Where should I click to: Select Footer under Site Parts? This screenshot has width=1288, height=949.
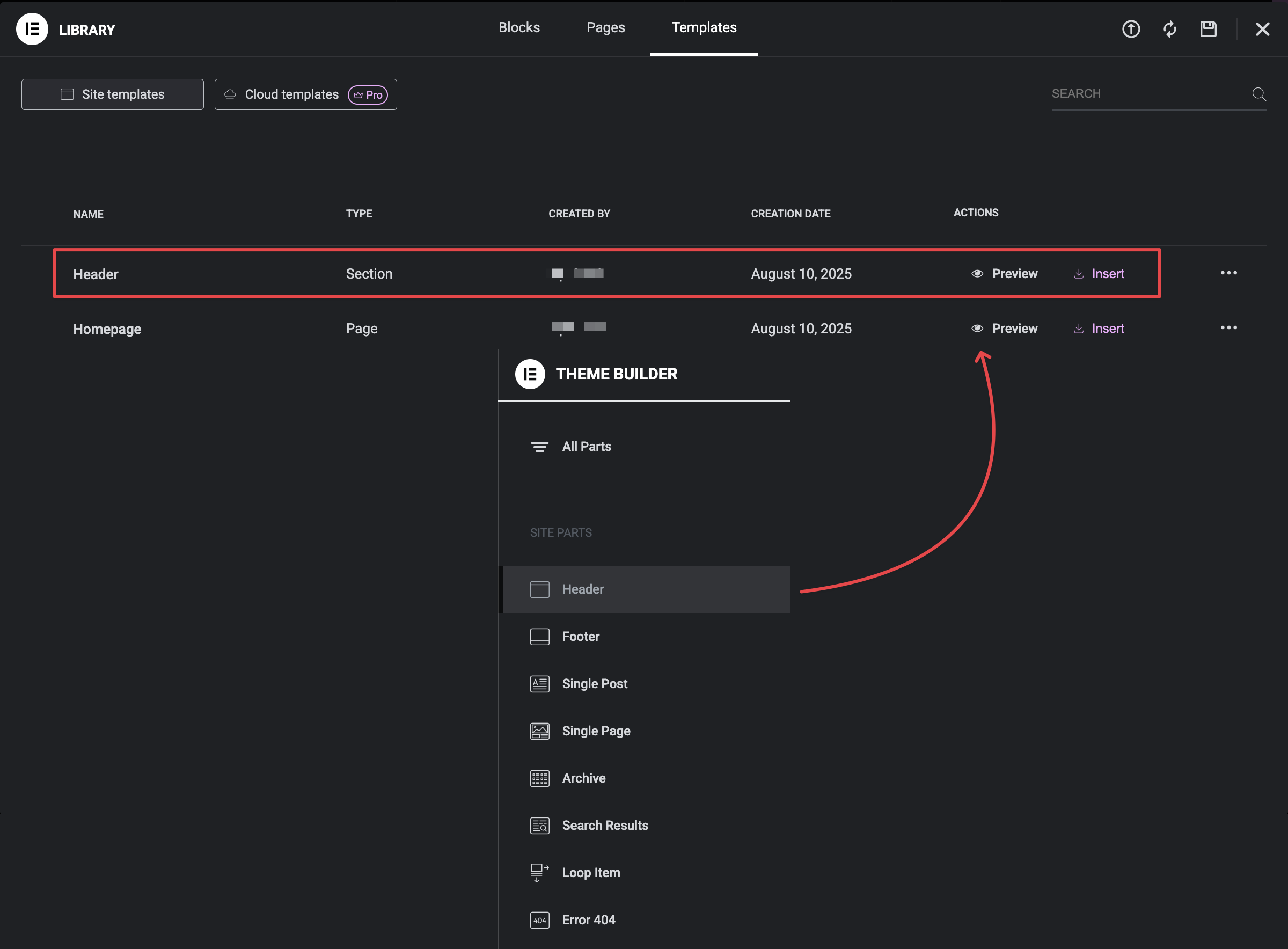581,636
